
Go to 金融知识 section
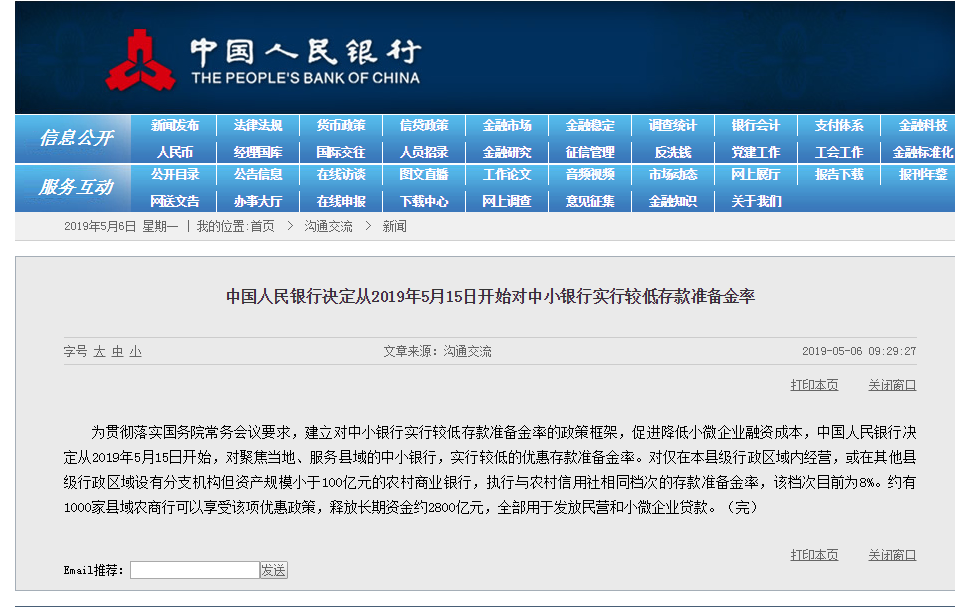coord(672,201)
